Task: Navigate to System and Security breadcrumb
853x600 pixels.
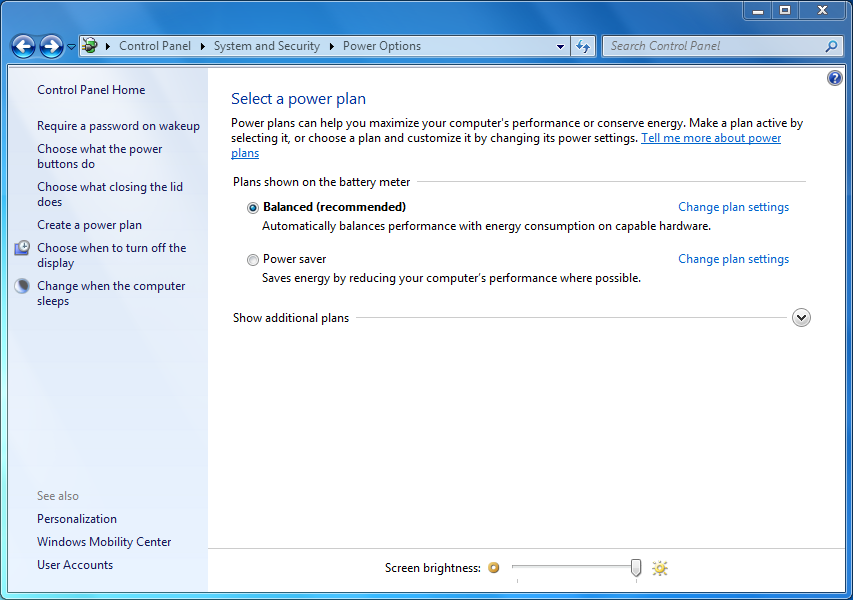Action: [267, 46]
